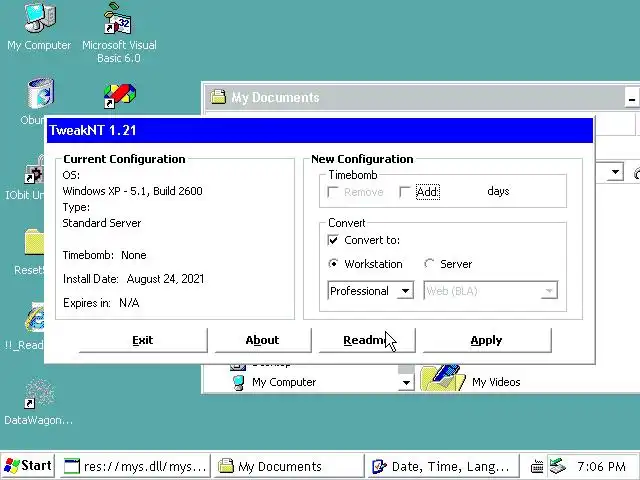Click the keyboard icon in system tray

tap(537, 467)
